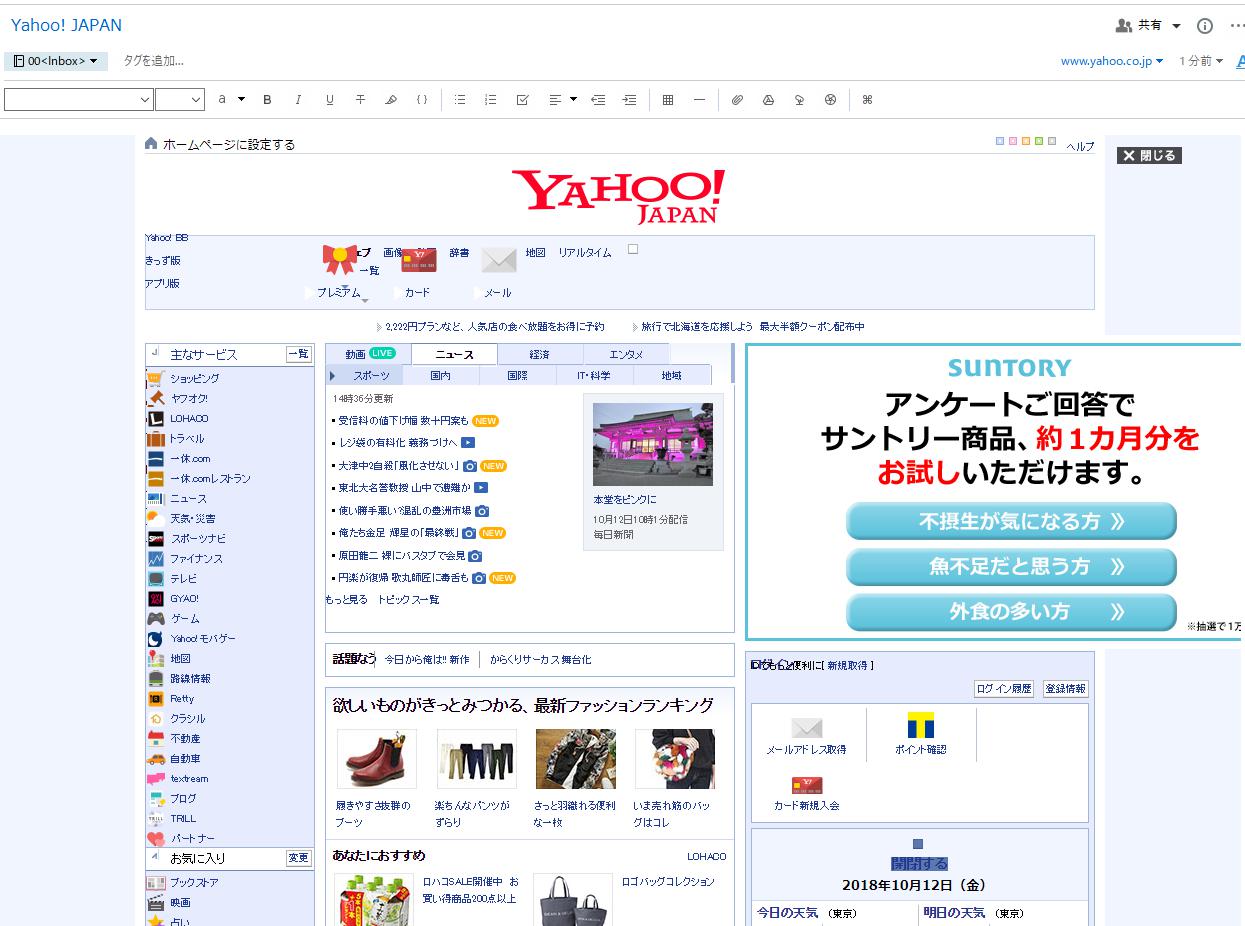Expand the 共有 share dropdown
The image size is (1245, 926).
click(x=1176, y=26)
